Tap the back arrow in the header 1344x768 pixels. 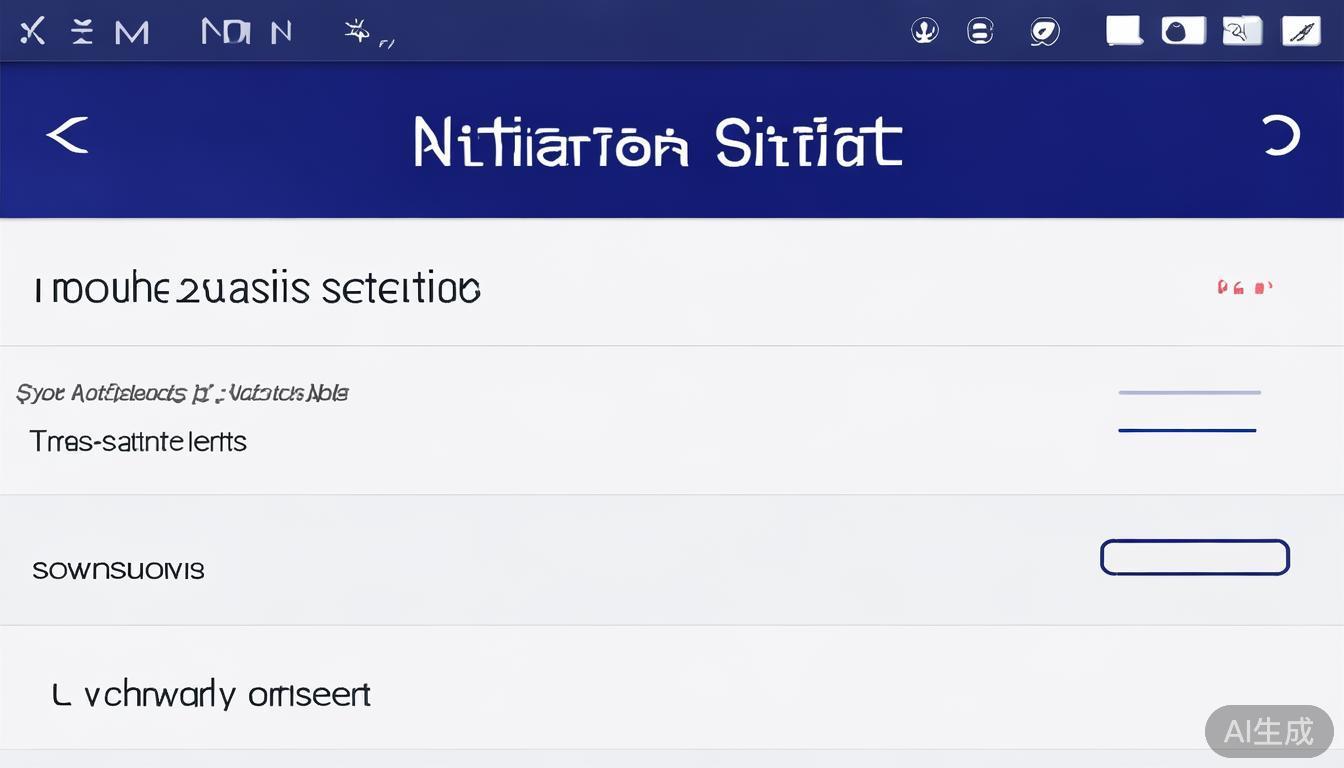[67, 135]
